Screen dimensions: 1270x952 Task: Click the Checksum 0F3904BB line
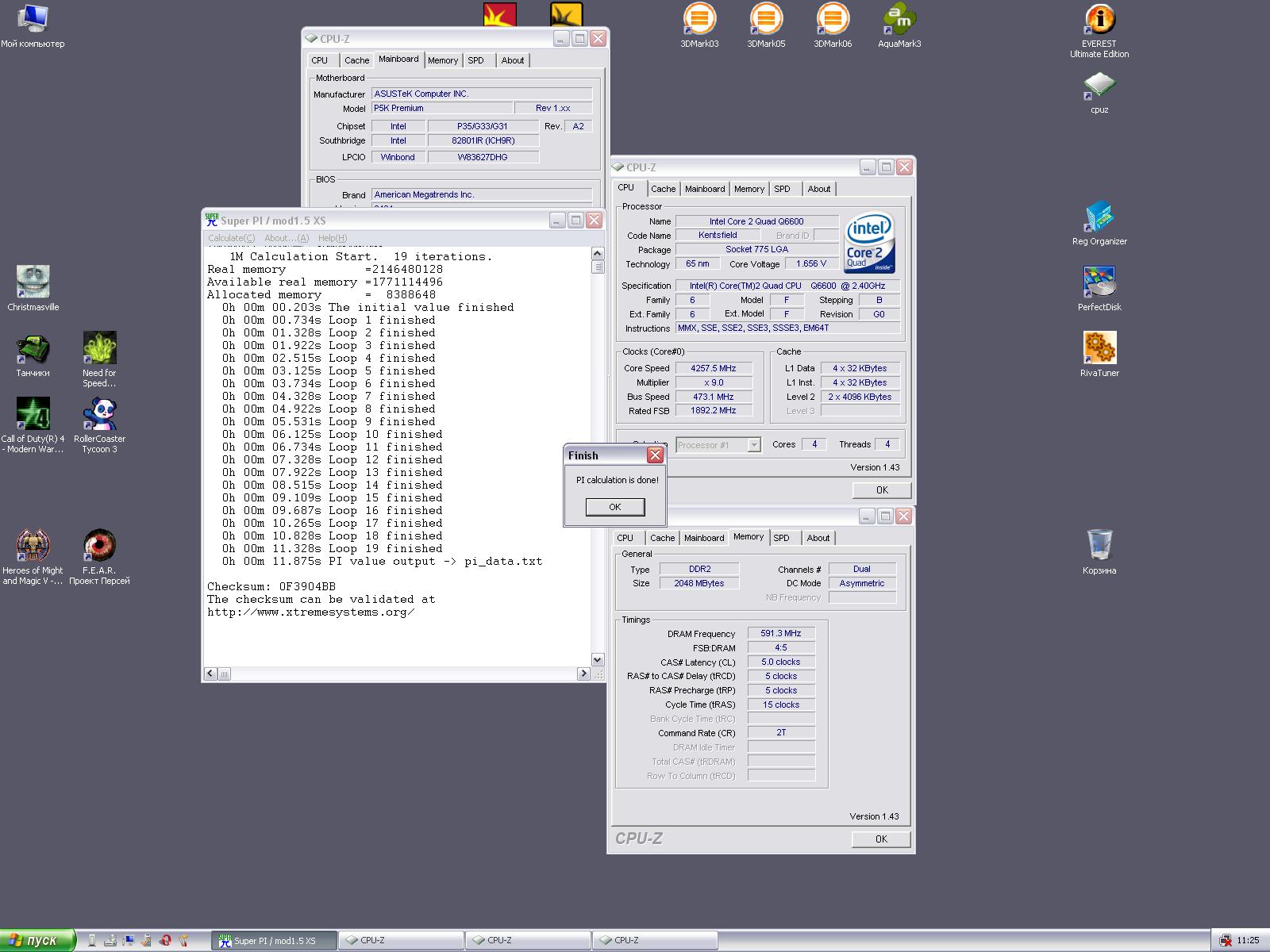pos(271,586)
